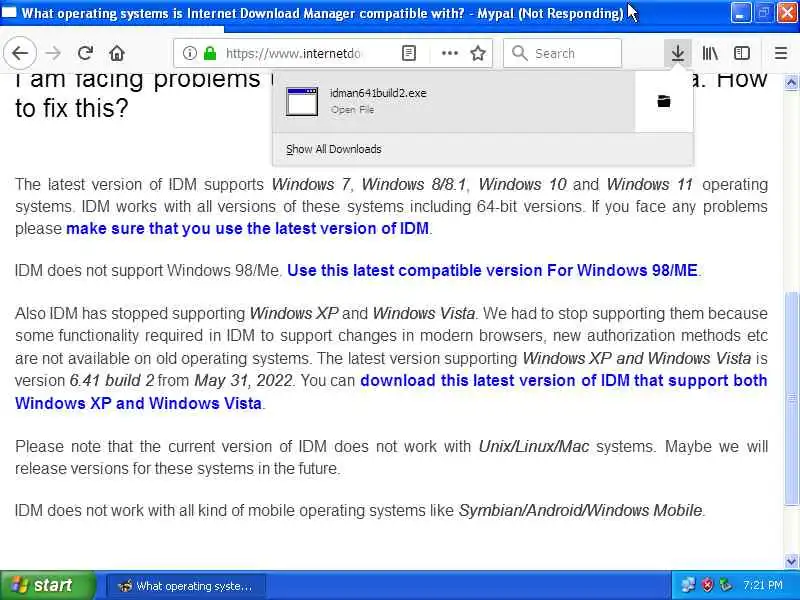Open the hamburger application menu

pos(781,53)
